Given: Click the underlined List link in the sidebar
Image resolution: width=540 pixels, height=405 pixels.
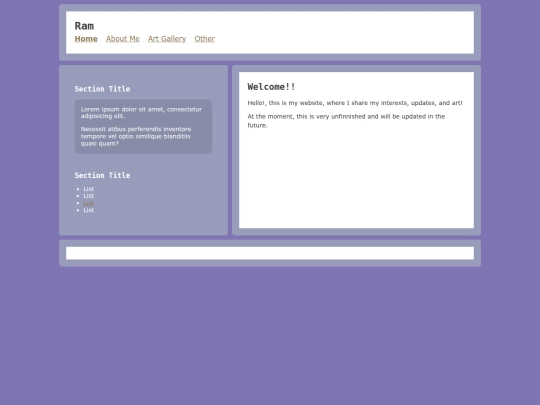Looking at the screenshot, I should click(x=89, y=203).
